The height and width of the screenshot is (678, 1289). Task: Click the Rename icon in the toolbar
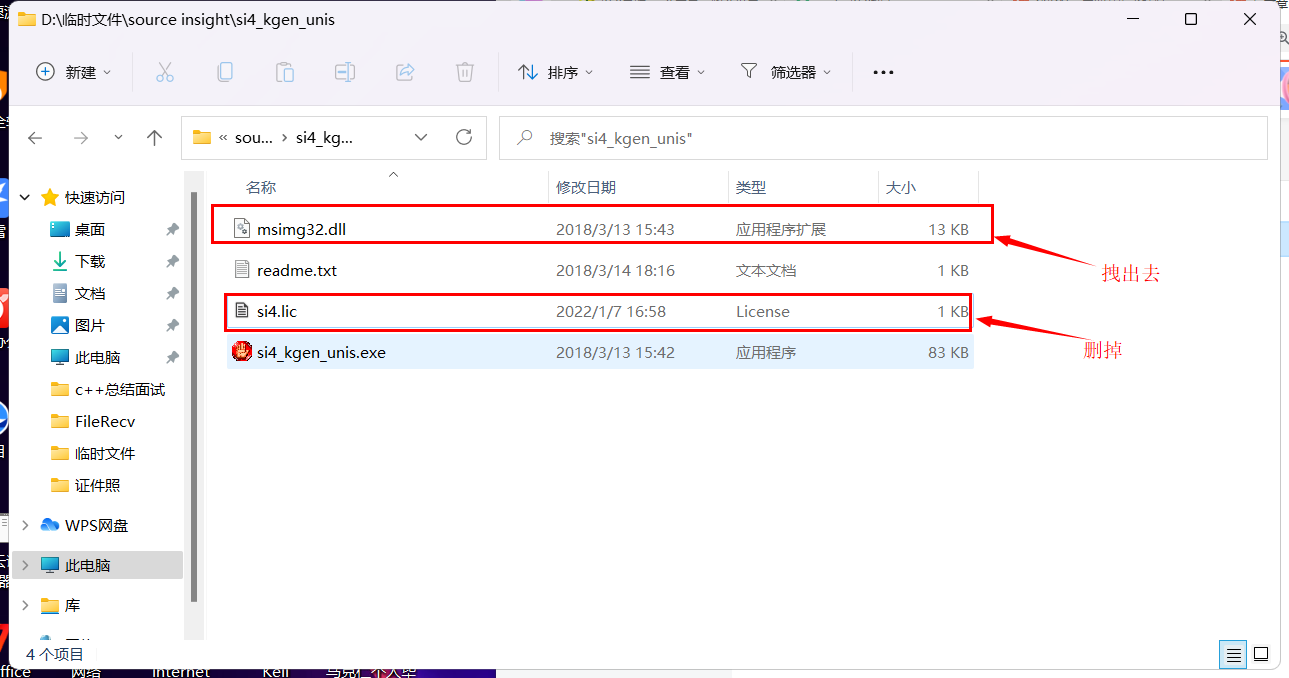(344, 71)
